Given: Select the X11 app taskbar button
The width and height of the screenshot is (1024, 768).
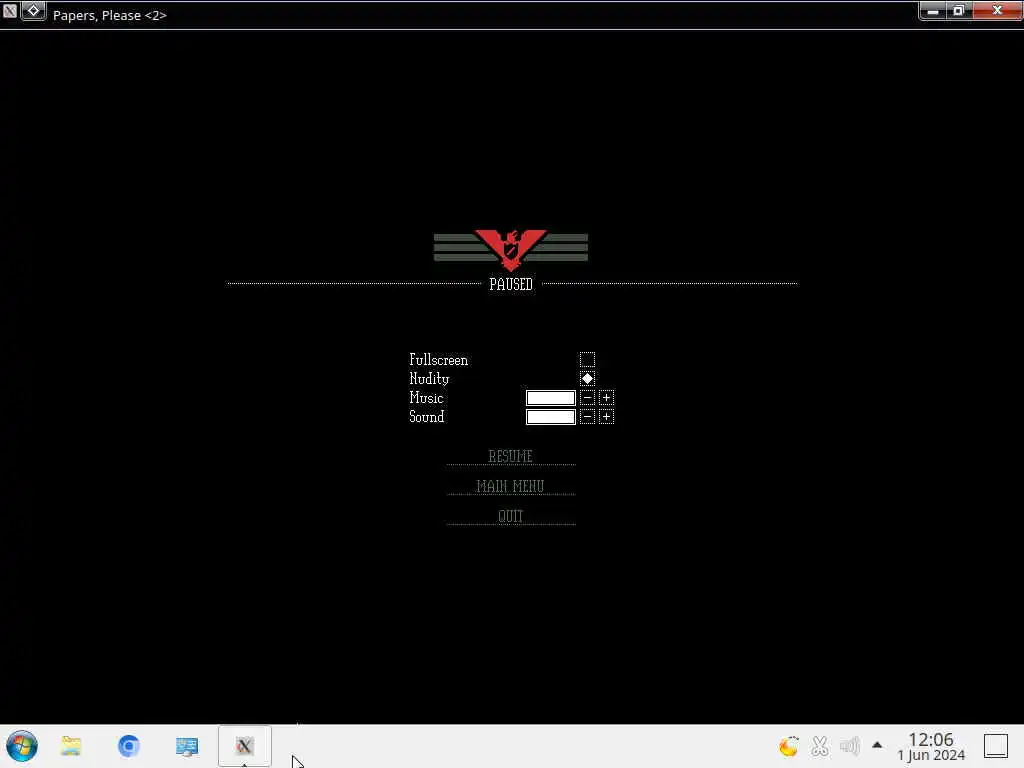Looking at the screenshot, I should pos(244,746).
